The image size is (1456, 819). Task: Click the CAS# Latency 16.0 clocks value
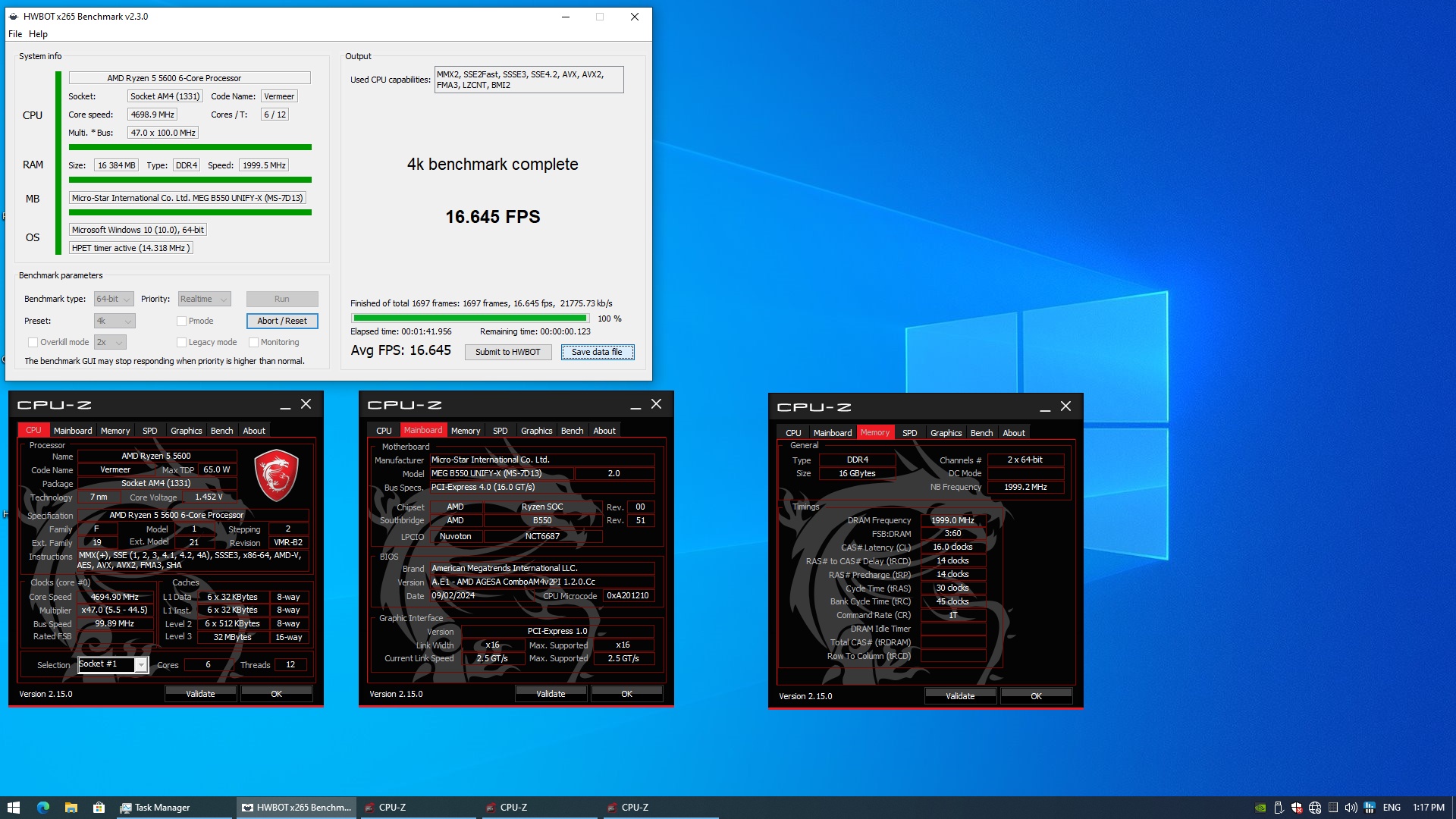953,548
